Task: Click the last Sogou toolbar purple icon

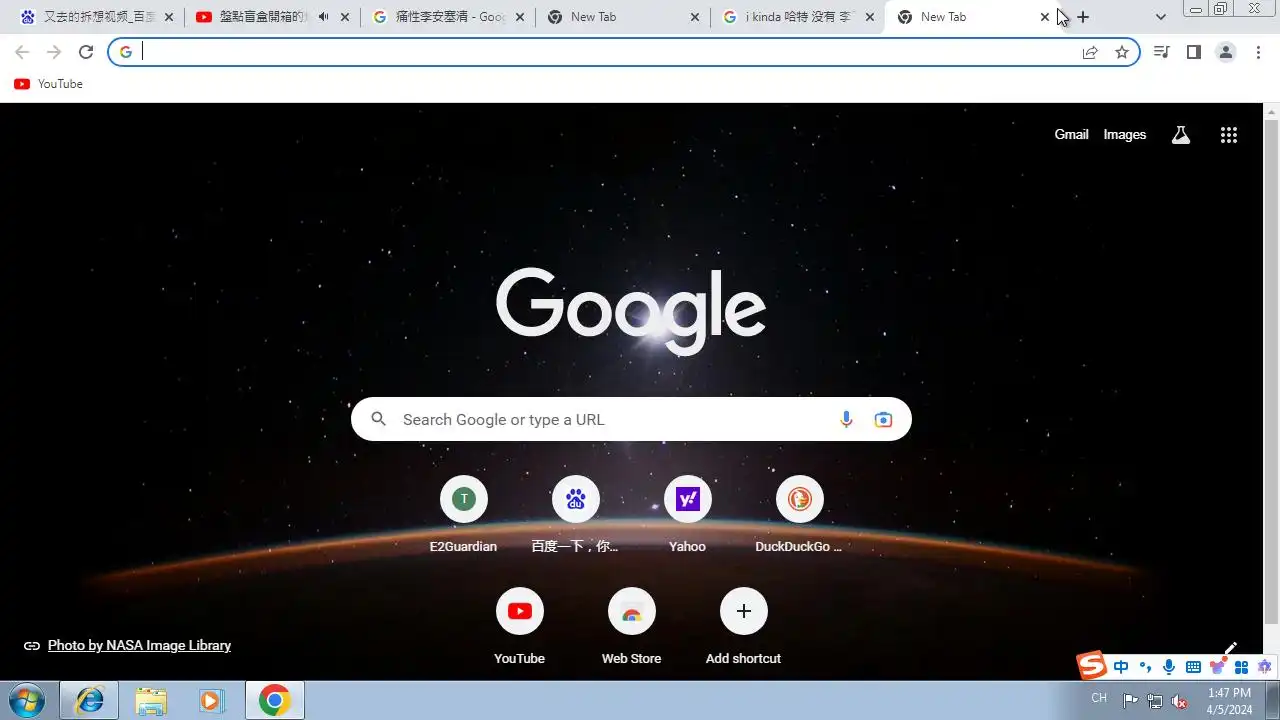Action: coord(1265,667)
